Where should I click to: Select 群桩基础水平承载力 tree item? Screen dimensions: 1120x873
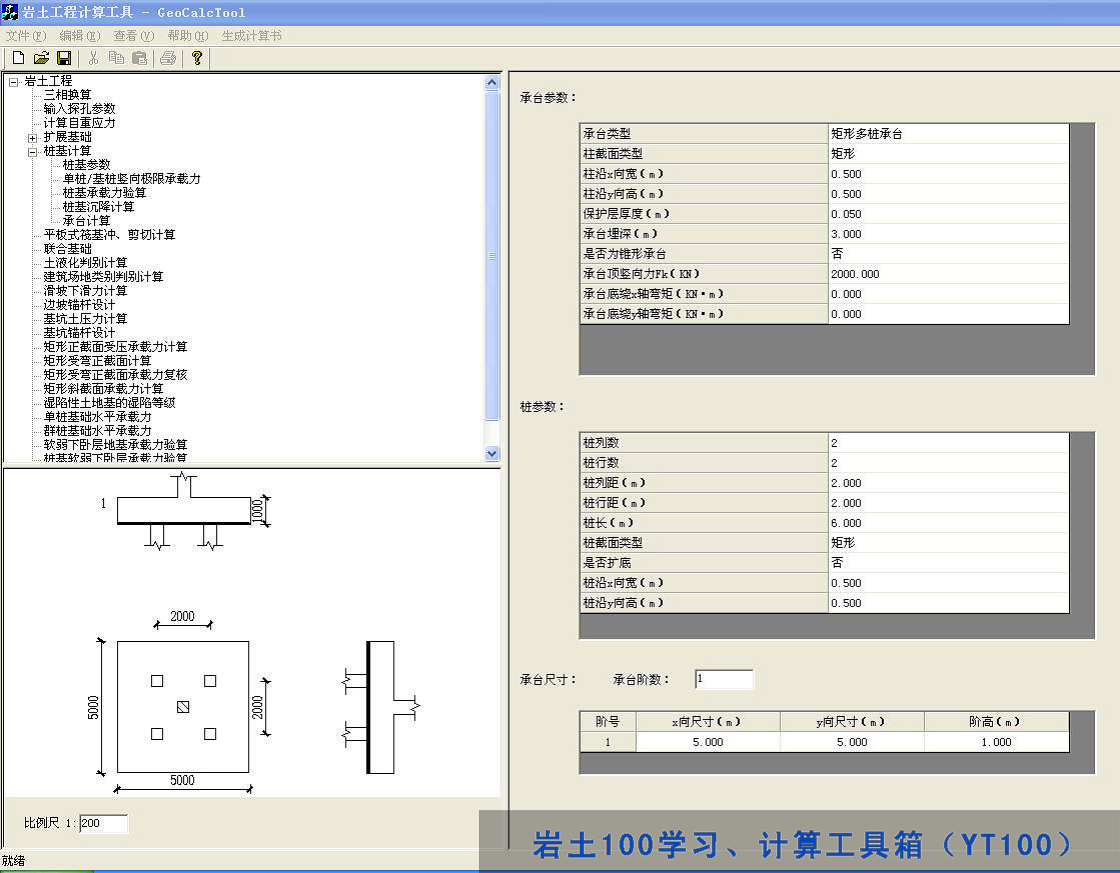pyautogui.click(x=97, y=431)
